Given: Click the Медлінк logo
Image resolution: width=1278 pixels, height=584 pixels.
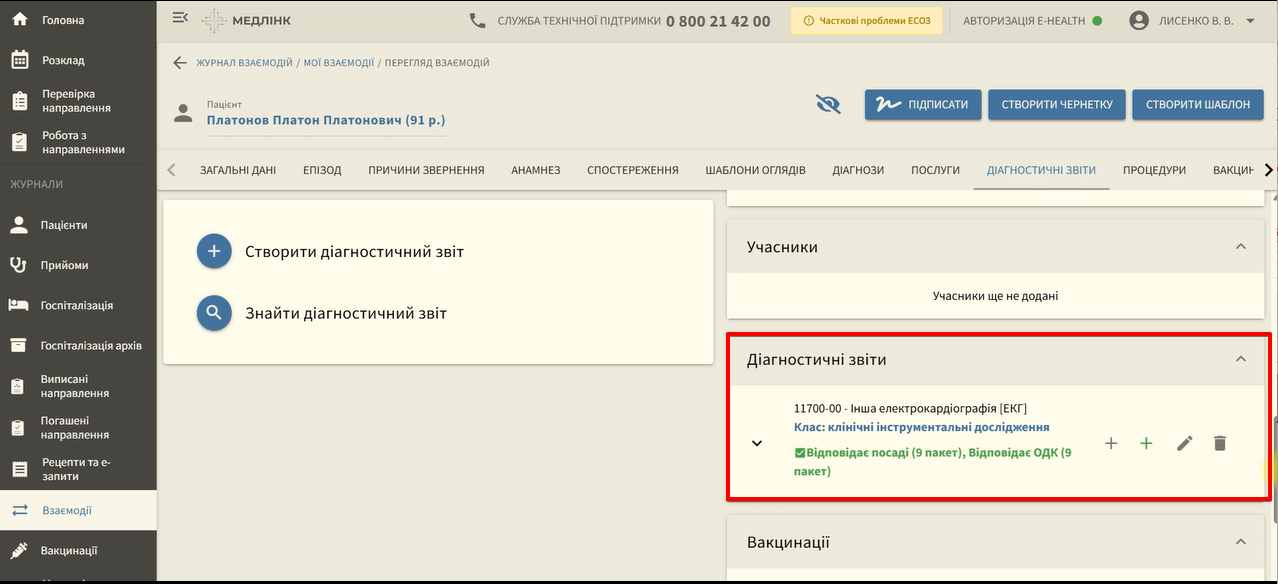Looking at the screenshot, I should tap(246, 20).
